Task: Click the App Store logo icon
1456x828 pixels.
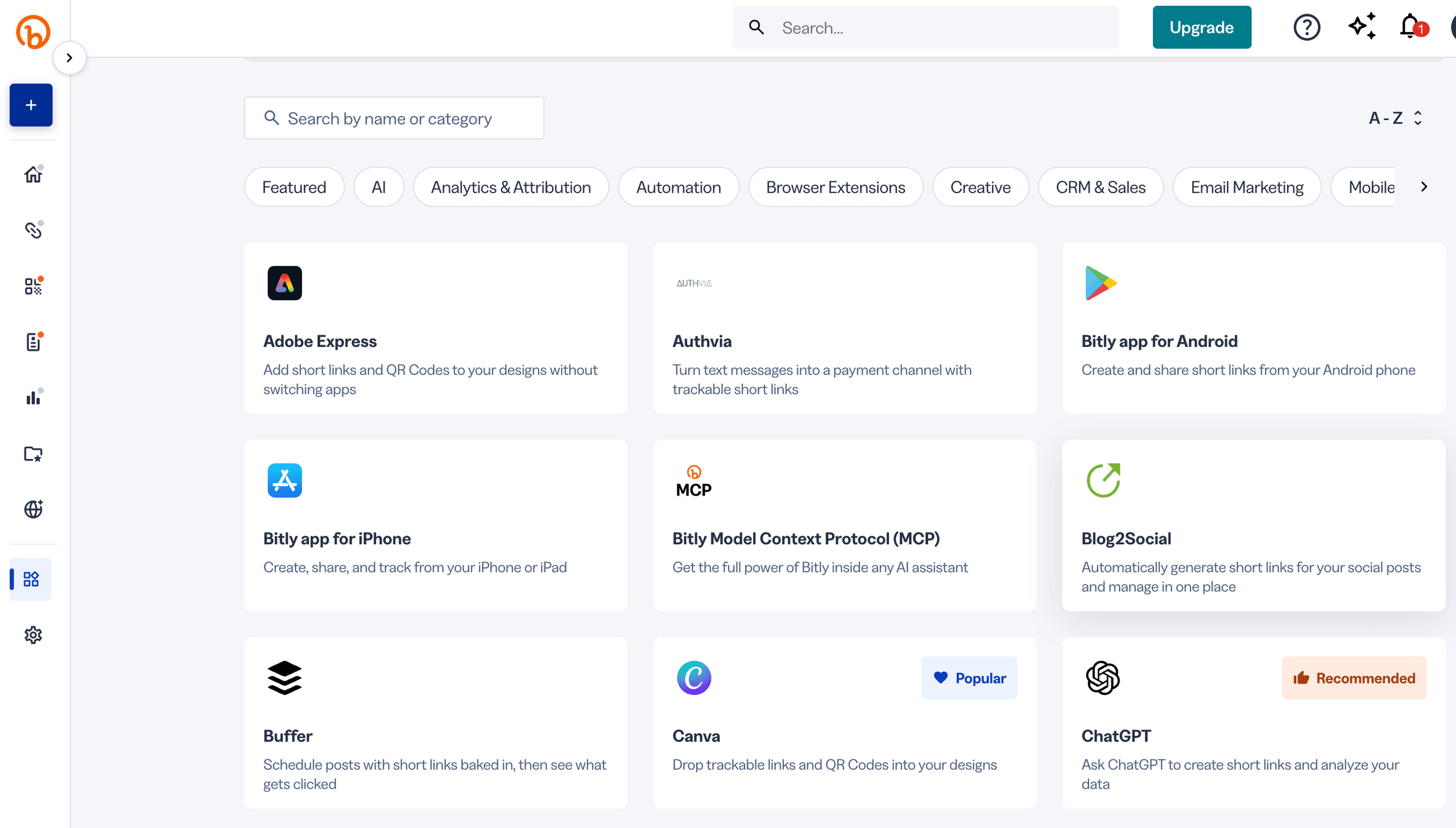Action: point(284,480)
